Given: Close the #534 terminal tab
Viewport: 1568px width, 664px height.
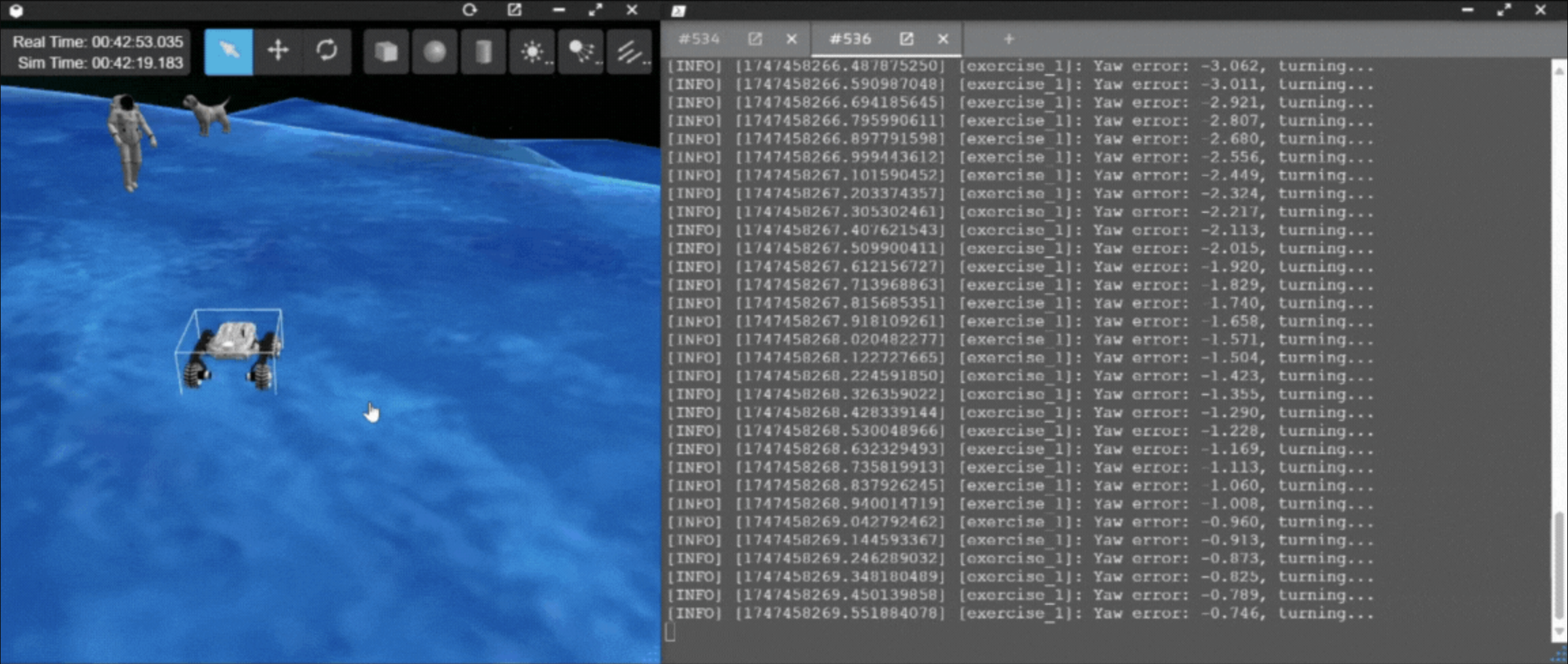Looking at the screenshot, I should tap(791, 39).
